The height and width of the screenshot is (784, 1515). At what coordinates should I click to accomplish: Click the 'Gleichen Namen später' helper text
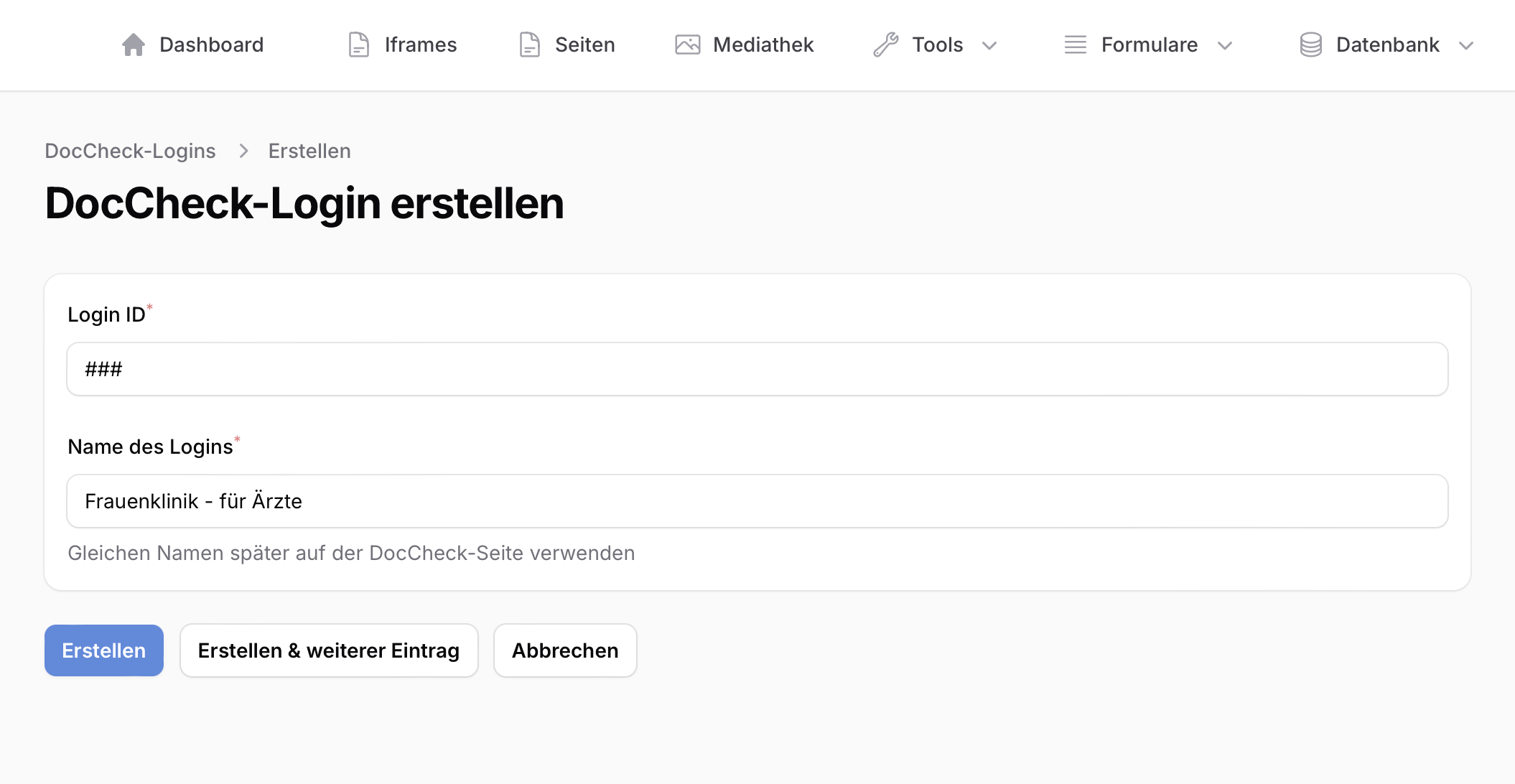[351, 553]
